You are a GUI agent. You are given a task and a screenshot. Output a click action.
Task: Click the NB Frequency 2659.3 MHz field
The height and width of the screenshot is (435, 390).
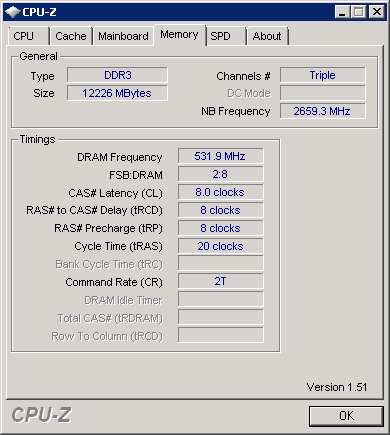tap(323, 111)
